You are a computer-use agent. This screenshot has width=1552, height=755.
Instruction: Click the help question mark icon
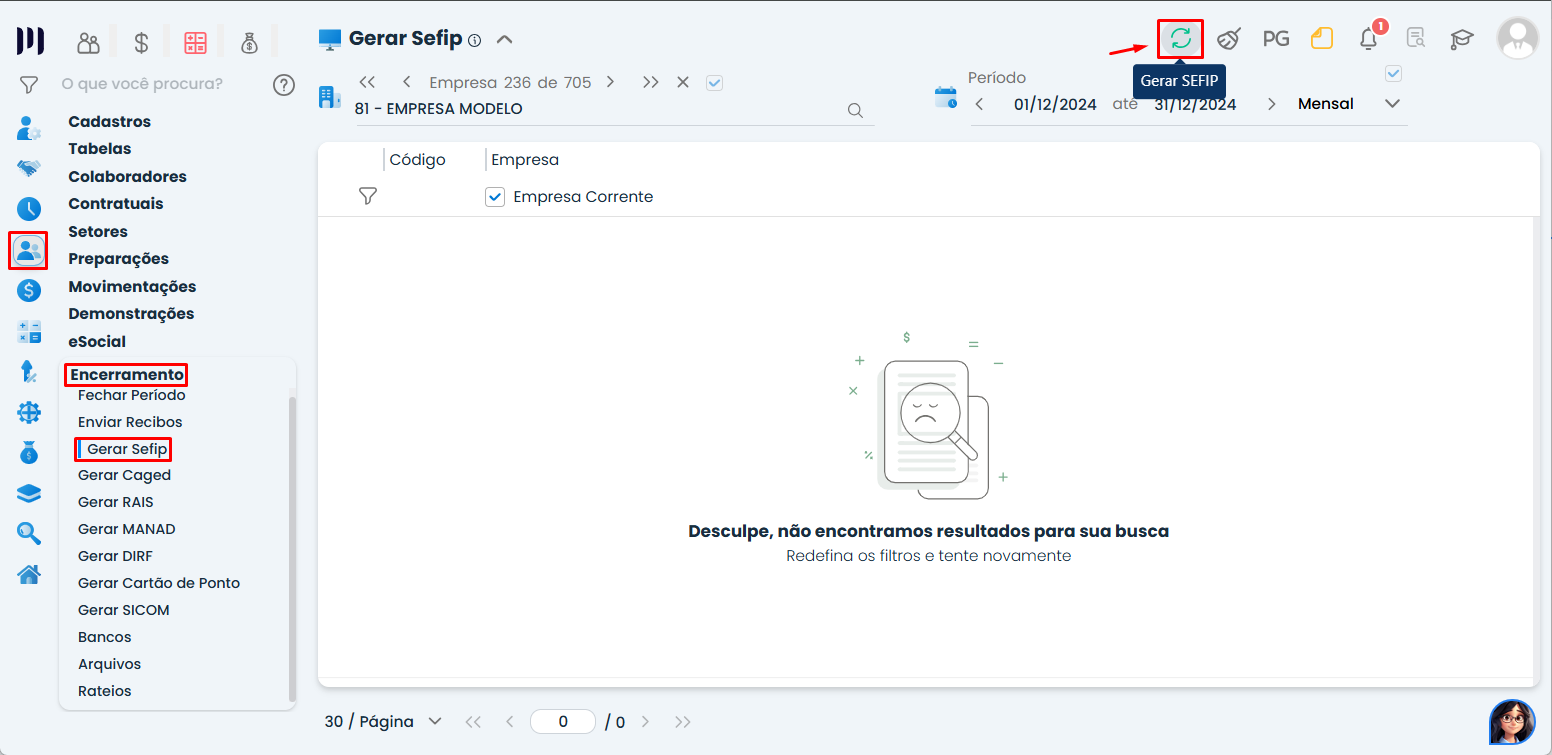284,84
